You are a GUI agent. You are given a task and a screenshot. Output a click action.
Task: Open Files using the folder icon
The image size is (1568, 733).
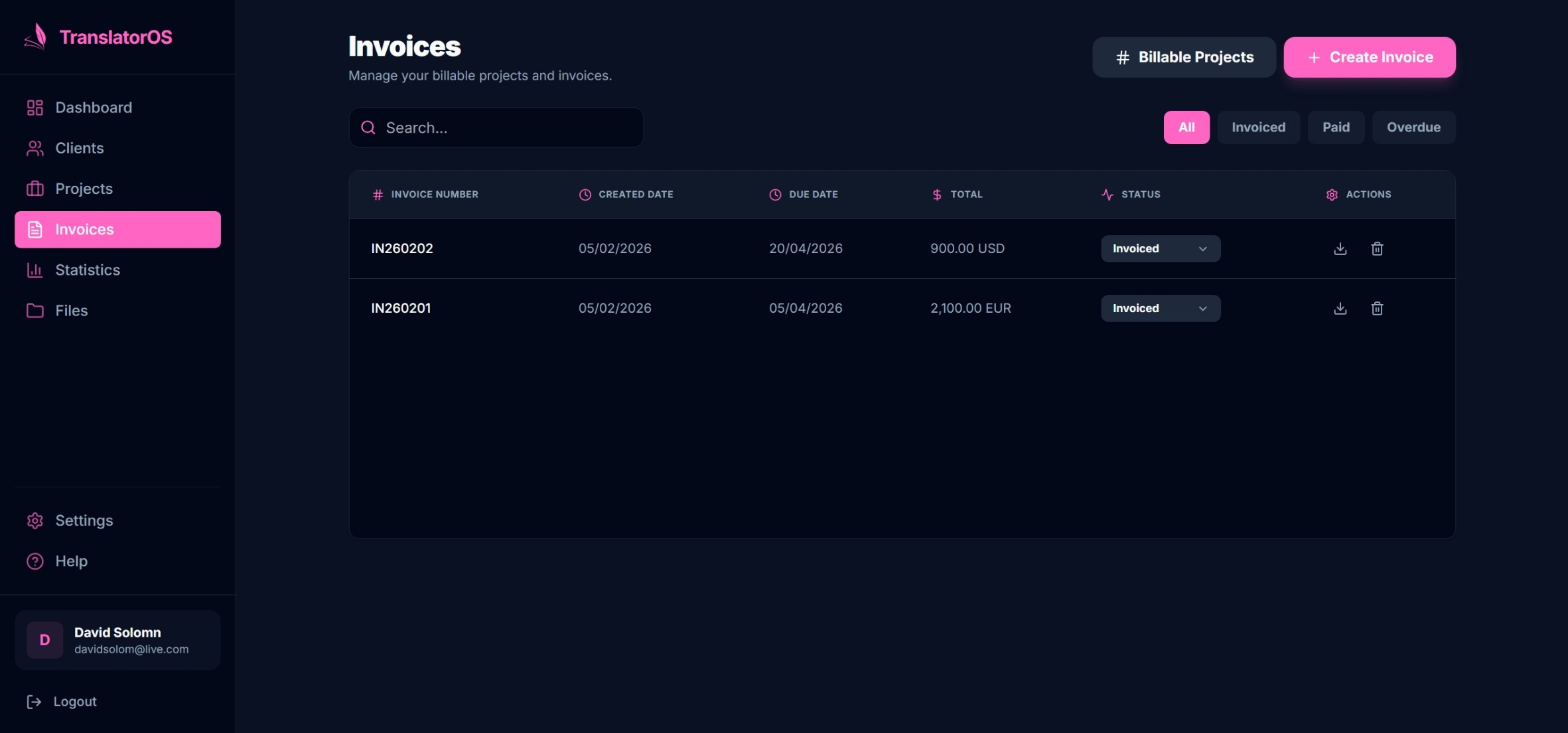tap(35, 310)
